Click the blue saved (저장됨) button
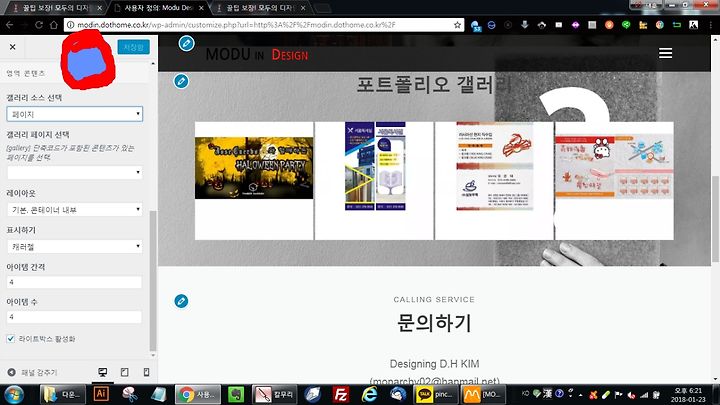 [x=133, y=47]
